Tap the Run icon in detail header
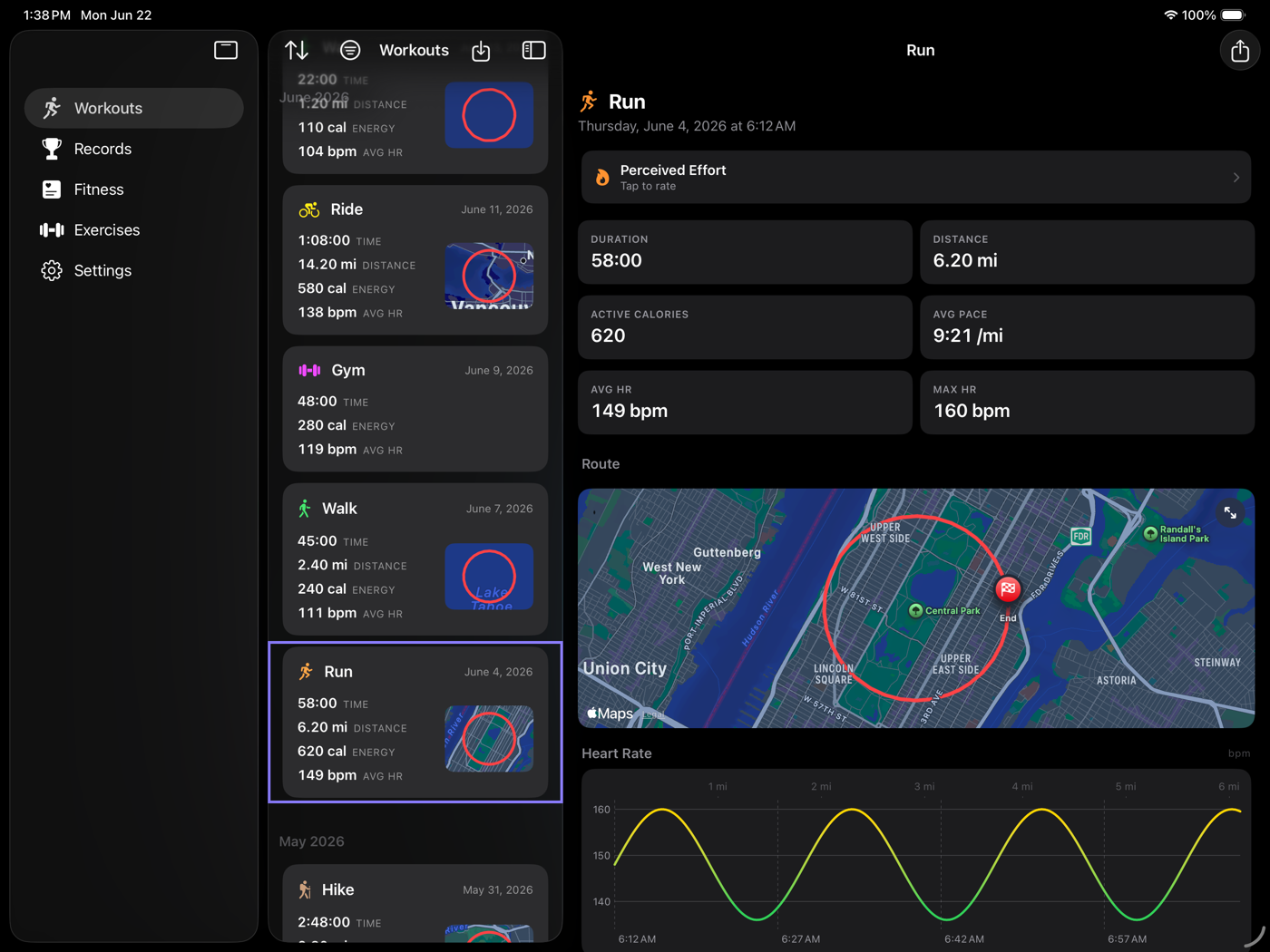Screen dimensions: 1270x952 tap(589, 102)
